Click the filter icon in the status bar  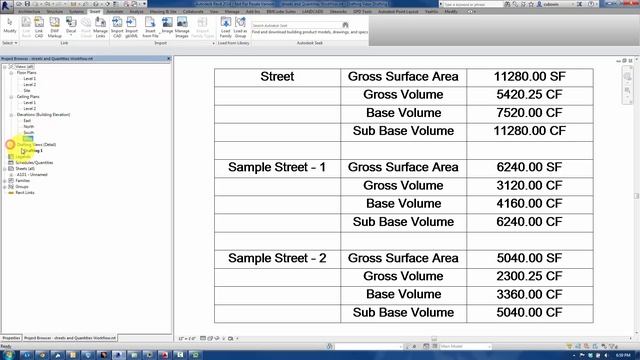[613, 346]
